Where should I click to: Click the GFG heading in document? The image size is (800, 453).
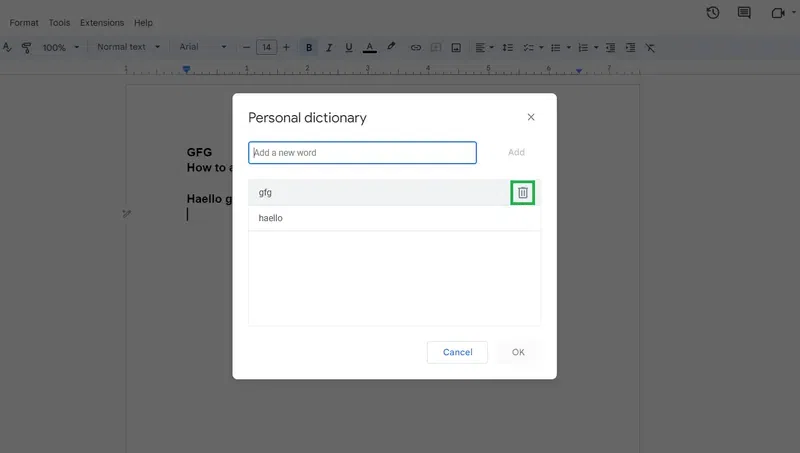(199, 152)
